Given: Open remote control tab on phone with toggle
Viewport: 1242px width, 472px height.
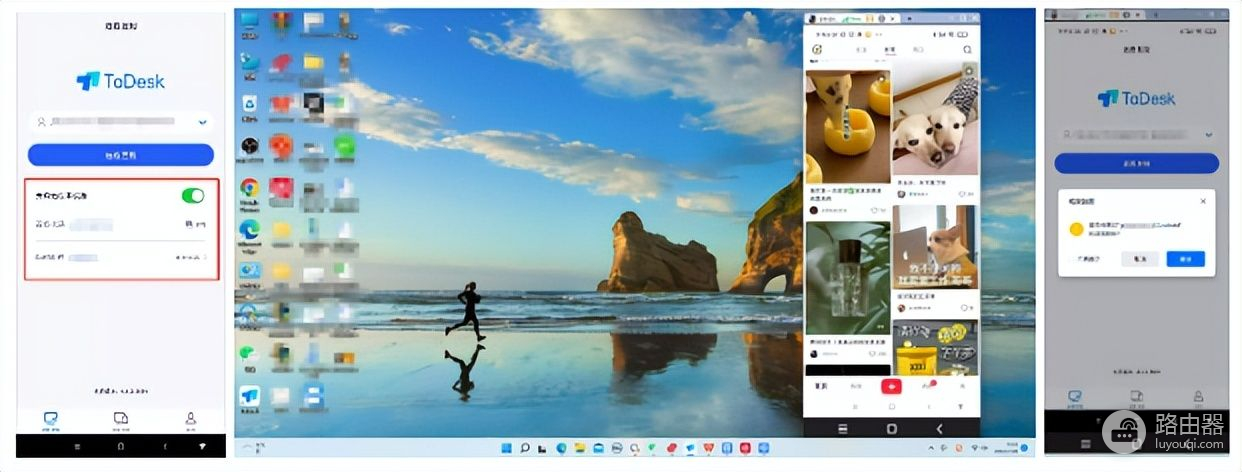Looking at the screenshot, I should [50, 420].
